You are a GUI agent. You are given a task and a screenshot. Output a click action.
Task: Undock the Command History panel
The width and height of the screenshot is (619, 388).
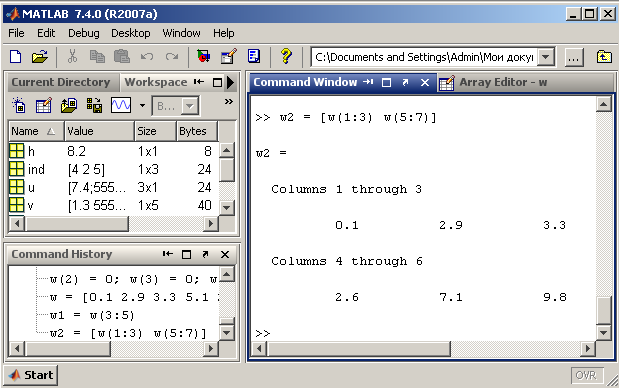pyautogui.click(x=205, y=255)
